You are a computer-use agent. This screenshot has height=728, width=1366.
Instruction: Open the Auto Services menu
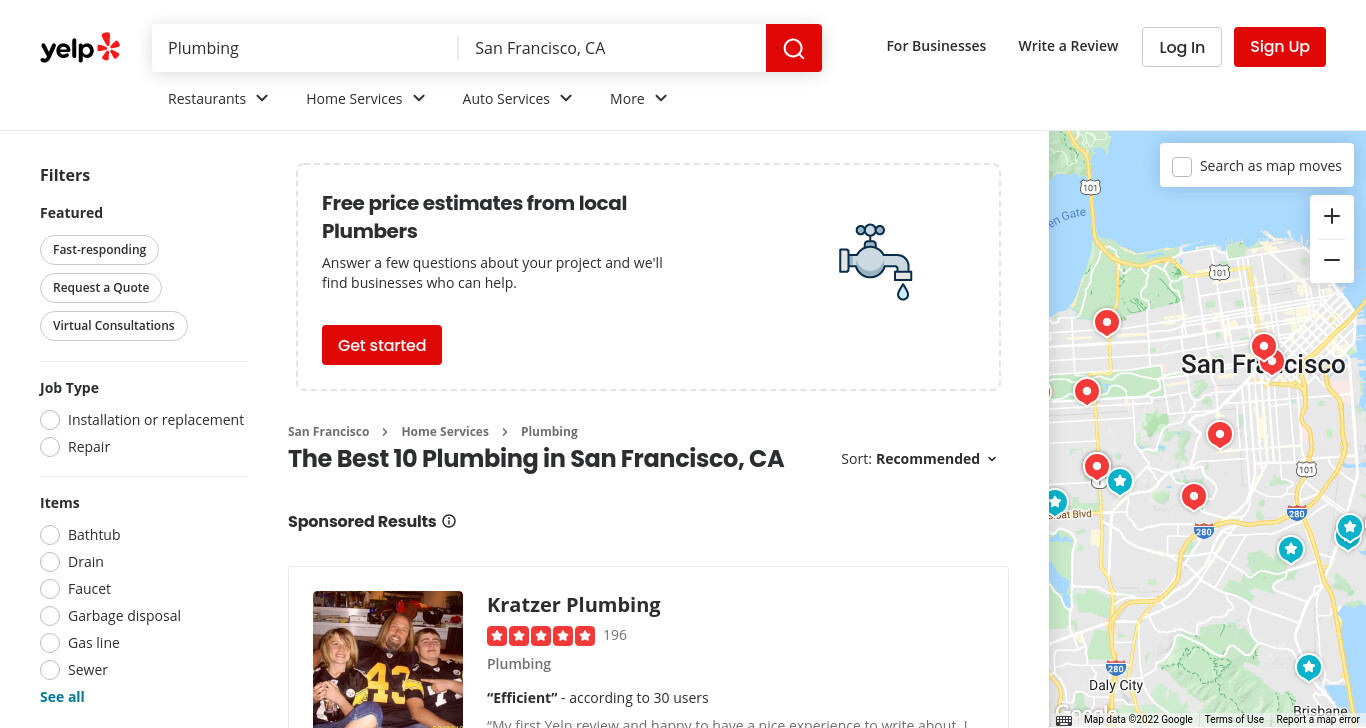click(518, 98)
